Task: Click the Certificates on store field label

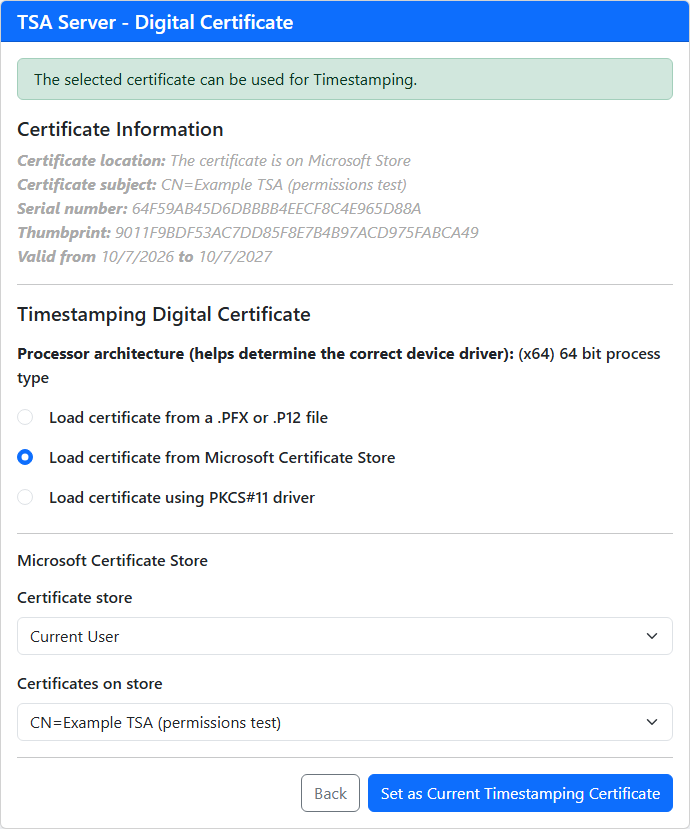Action: pos(90,684)
